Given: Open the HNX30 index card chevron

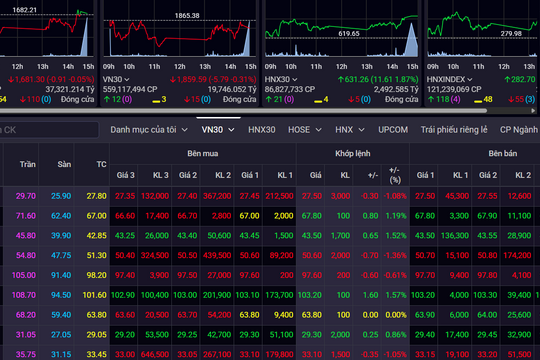Looking at the screenshot, I should click(294, 80).
